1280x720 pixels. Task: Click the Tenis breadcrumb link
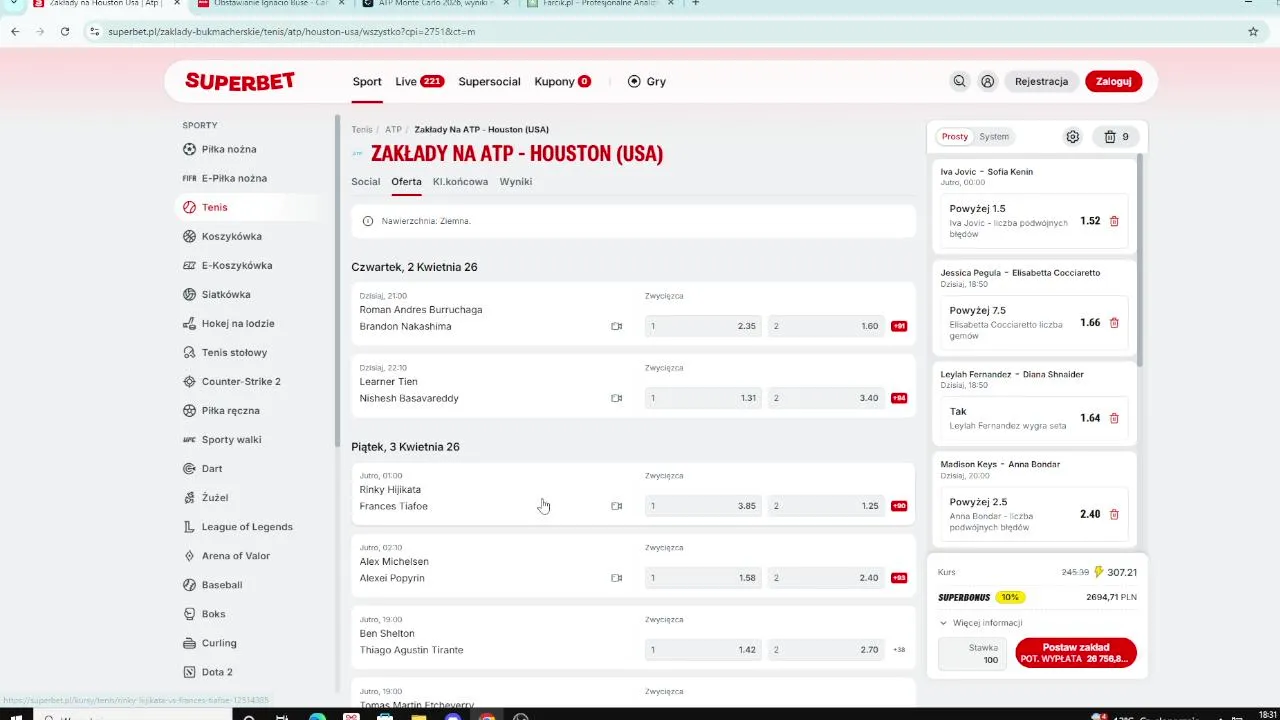click(361, 129)
